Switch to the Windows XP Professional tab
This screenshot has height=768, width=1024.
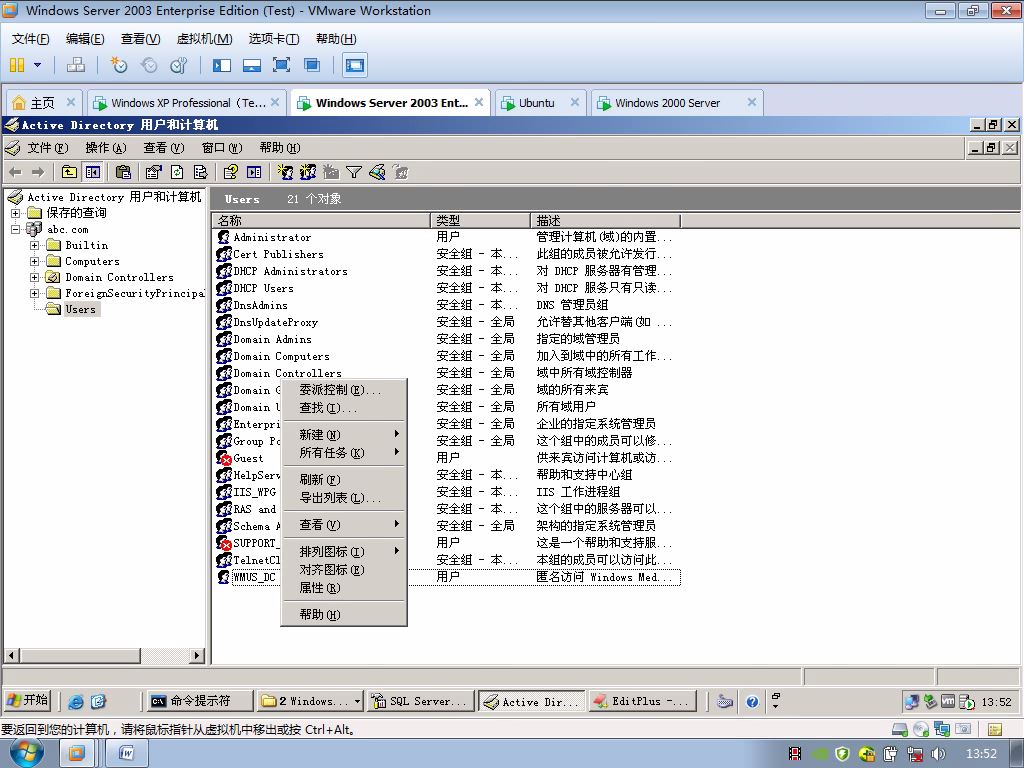click(187, 103)
